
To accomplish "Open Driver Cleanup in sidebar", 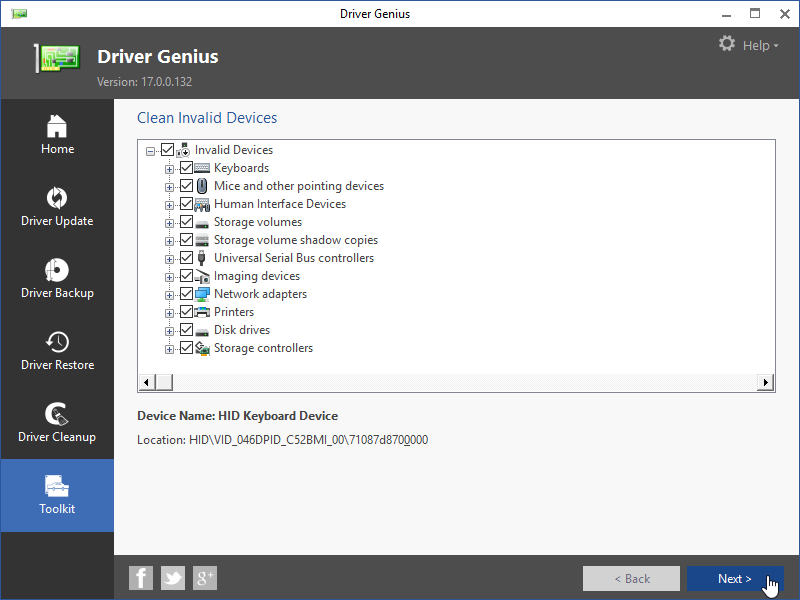I will click(x=57, y=424).
